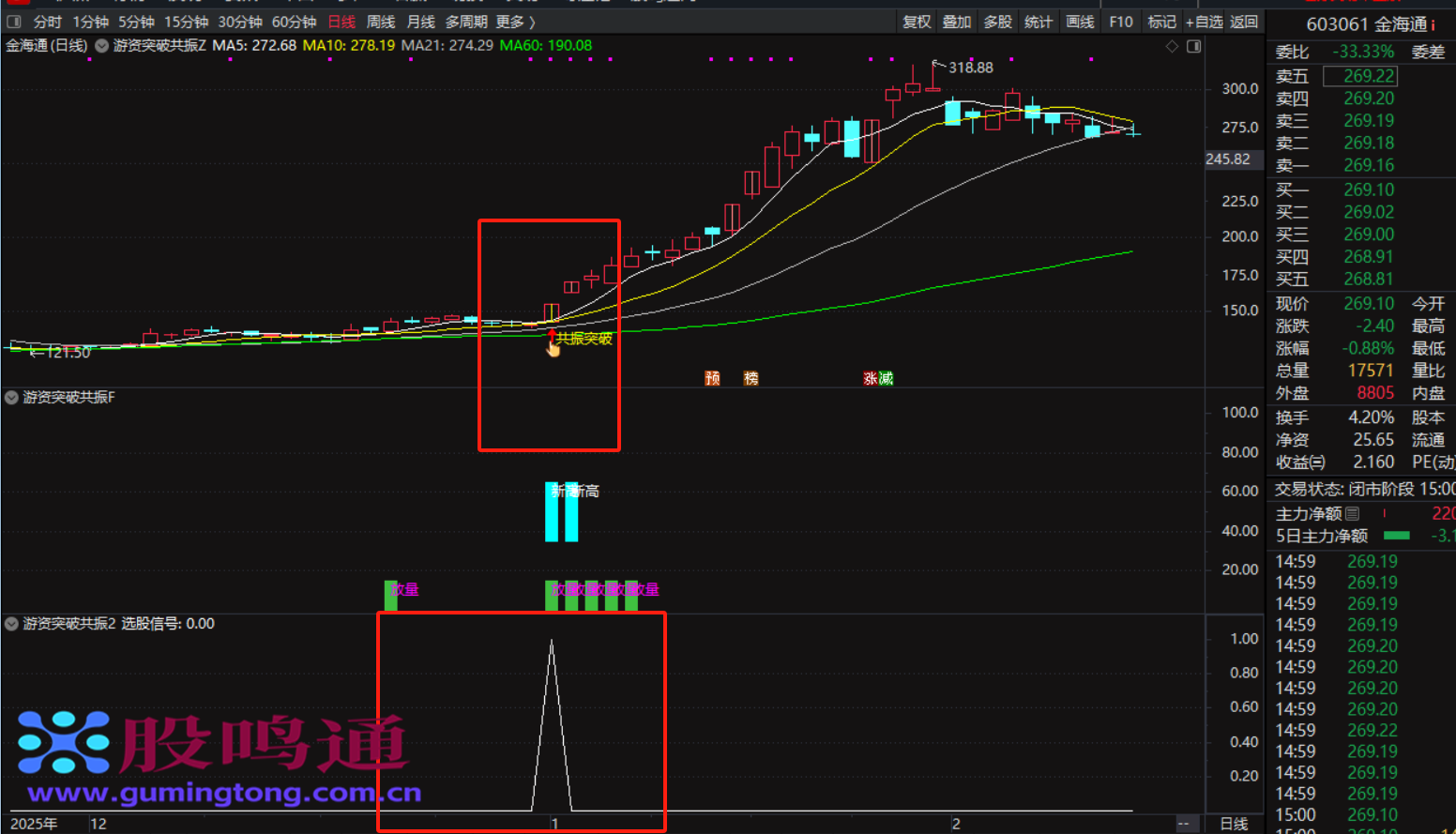Click the 涨 marker below the candles
The width and height of the screenshot is (1456, 834).
tap(871, 378)
